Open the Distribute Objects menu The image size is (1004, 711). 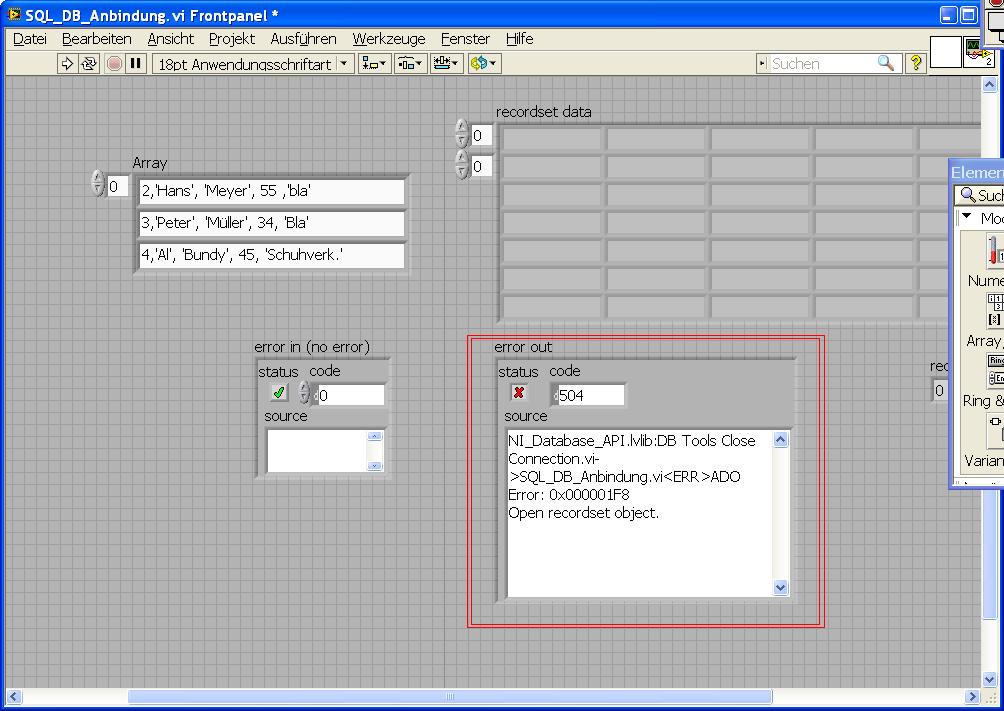pyautogui.click(x=410, y=63)
